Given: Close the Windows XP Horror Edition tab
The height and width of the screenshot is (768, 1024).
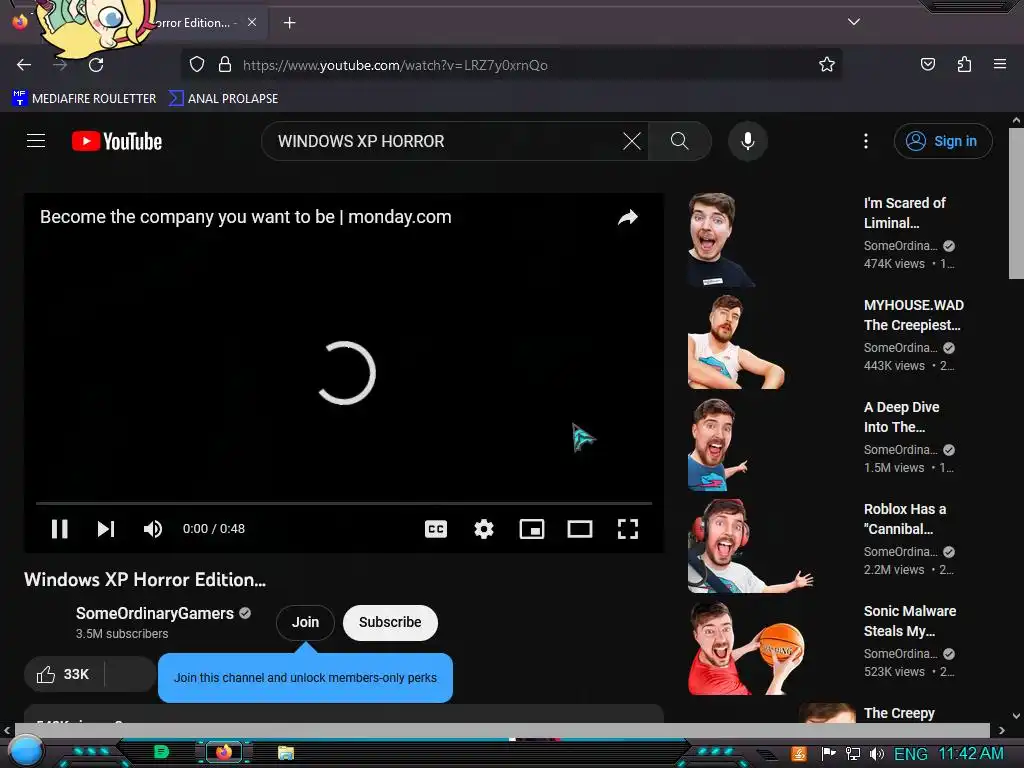Looking at the screenshot, I should 252,22.
